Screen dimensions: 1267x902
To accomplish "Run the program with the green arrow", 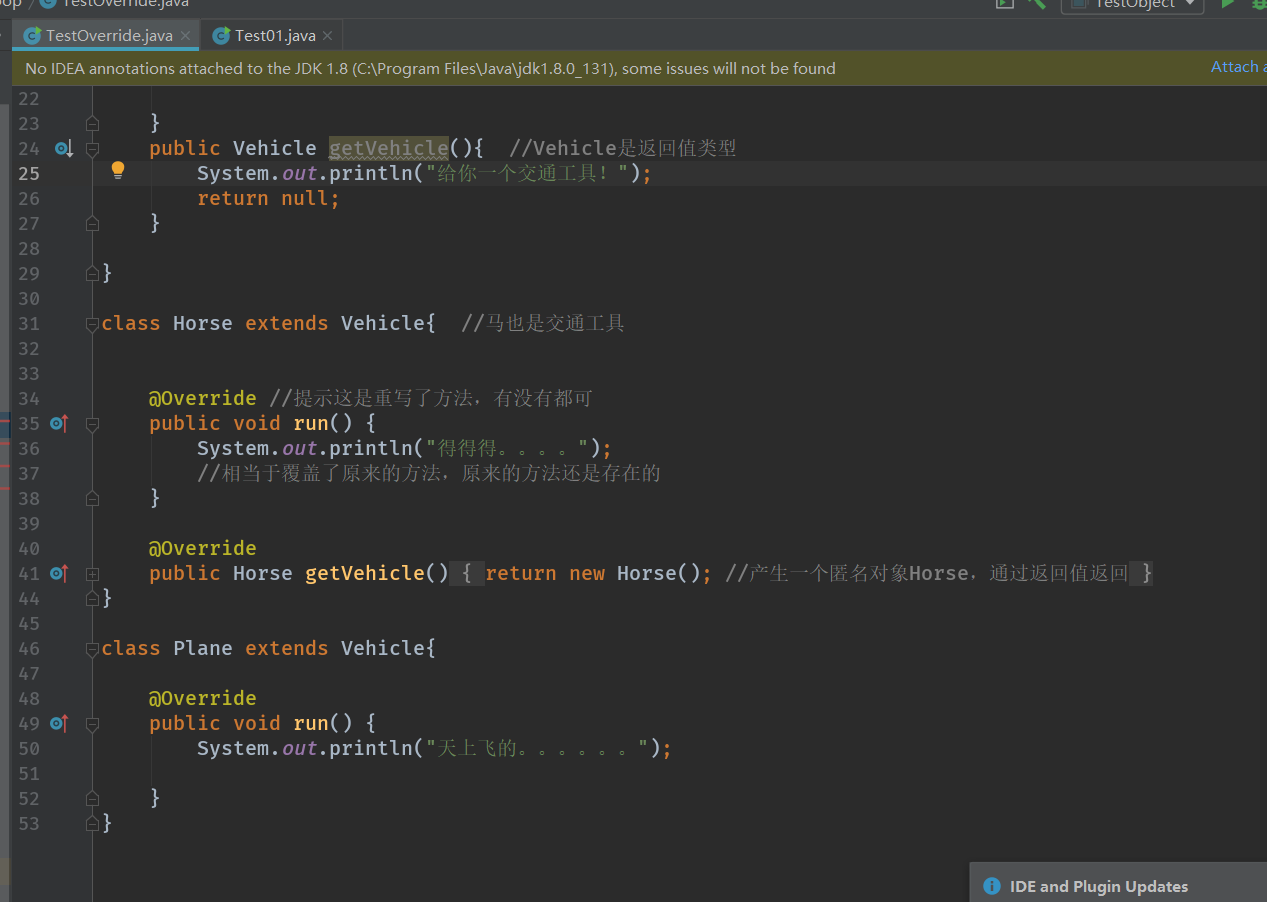I will point(1227,4).
